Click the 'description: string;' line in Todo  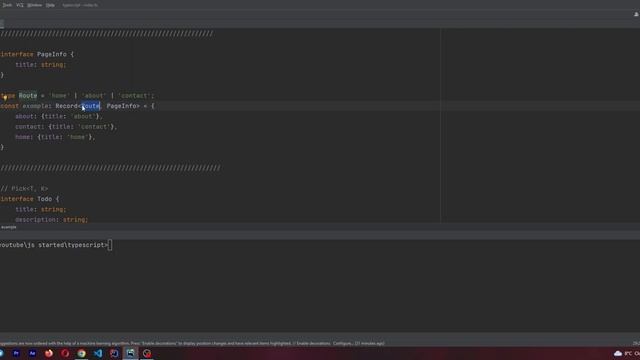[x=52, y=220]
